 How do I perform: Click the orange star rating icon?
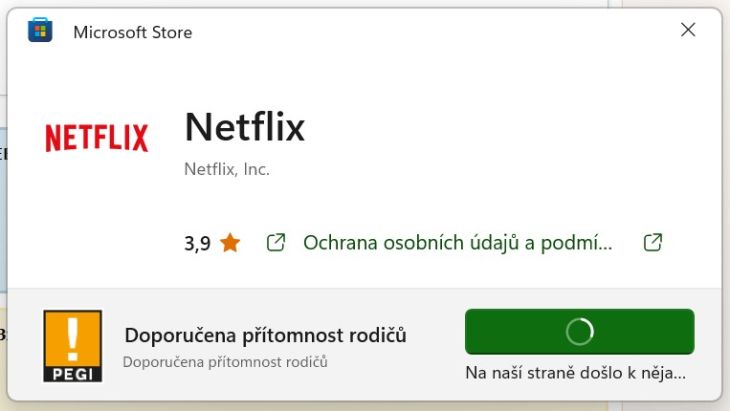(x=230, y=243)
